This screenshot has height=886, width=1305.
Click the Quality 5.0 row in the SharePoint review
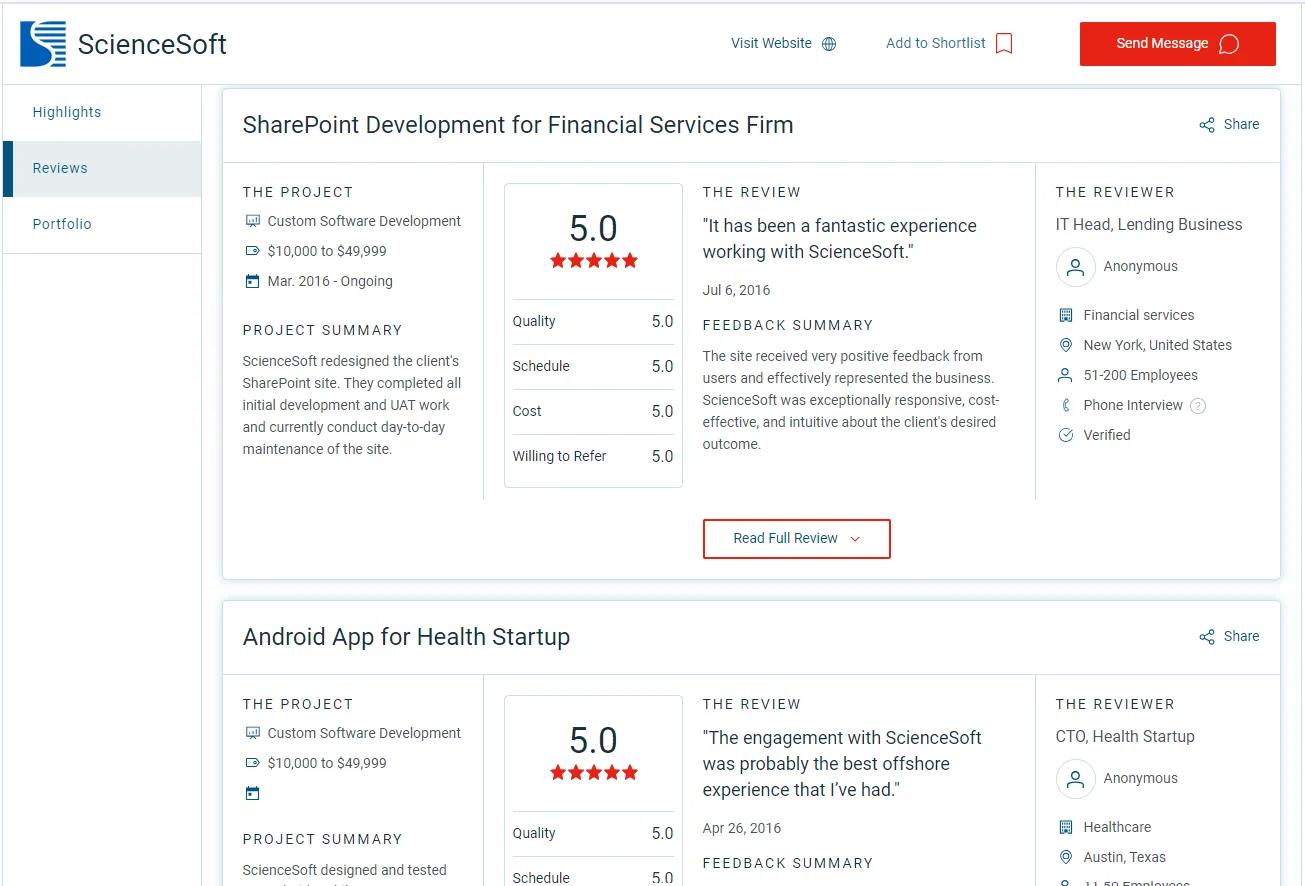pos(593,322)
